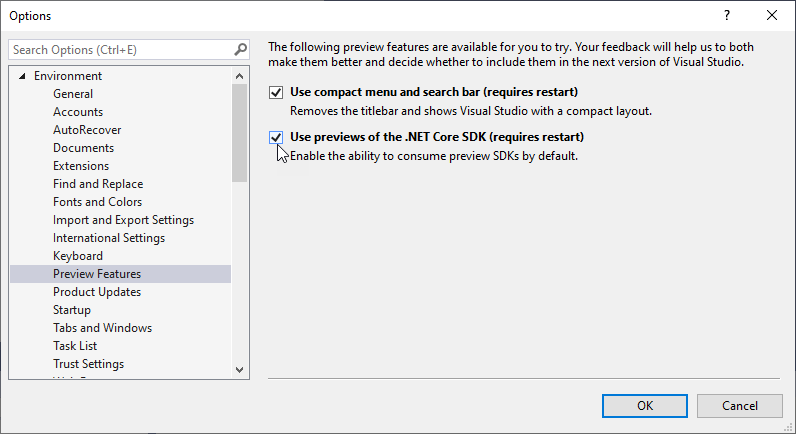Collapse the Environment tree node

(x=22, y=76)
